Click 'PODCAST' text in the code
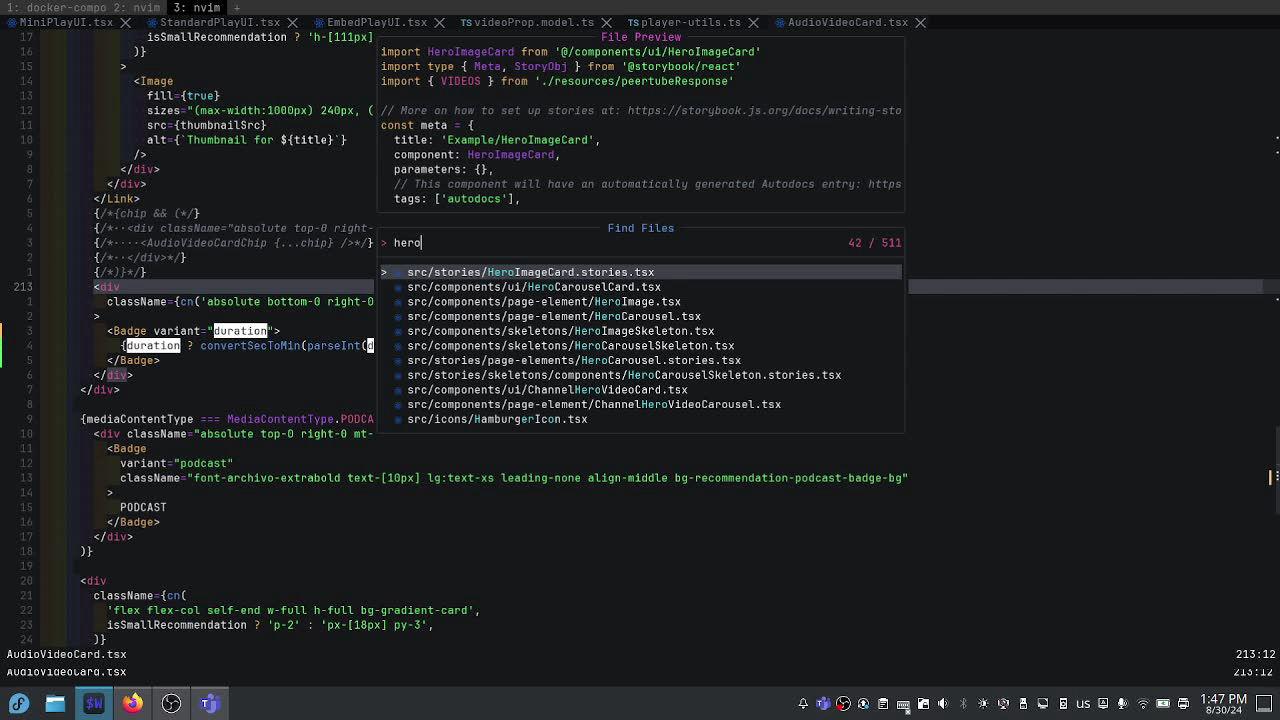Screen dimensions: 1280x720 (143, 507)
